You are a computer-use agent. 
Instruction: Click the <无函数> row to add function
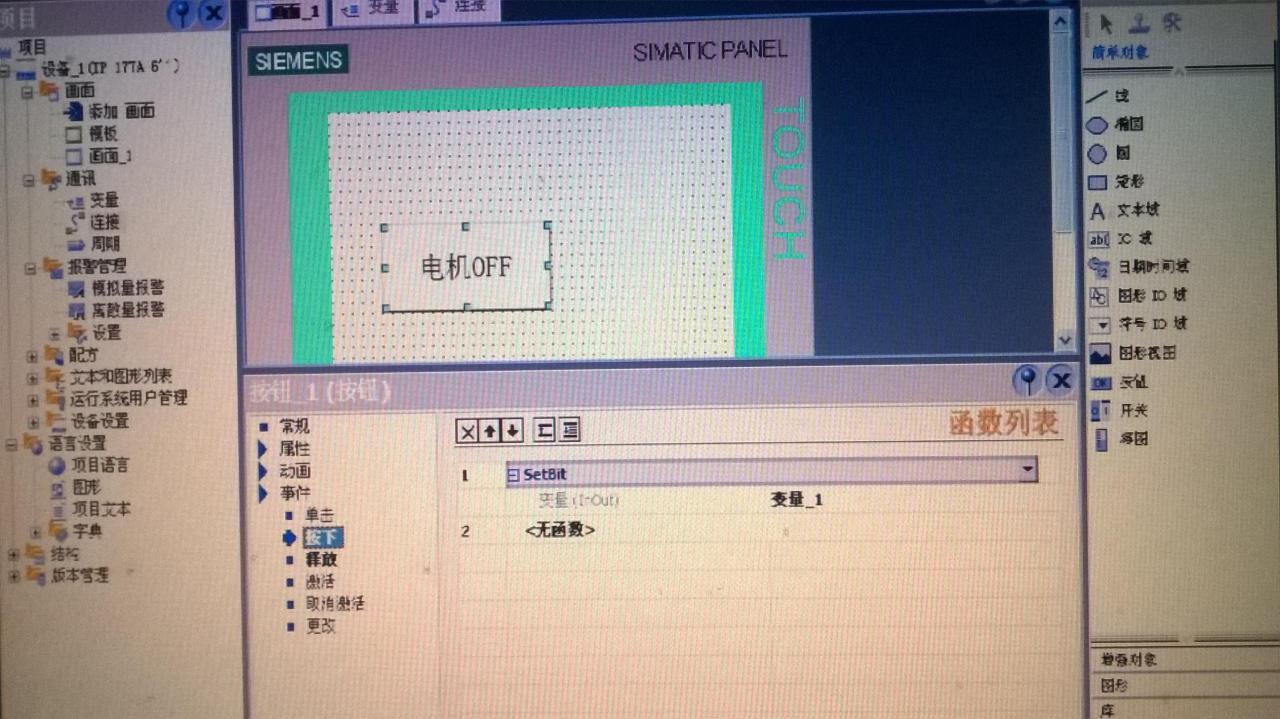[560, 530]
